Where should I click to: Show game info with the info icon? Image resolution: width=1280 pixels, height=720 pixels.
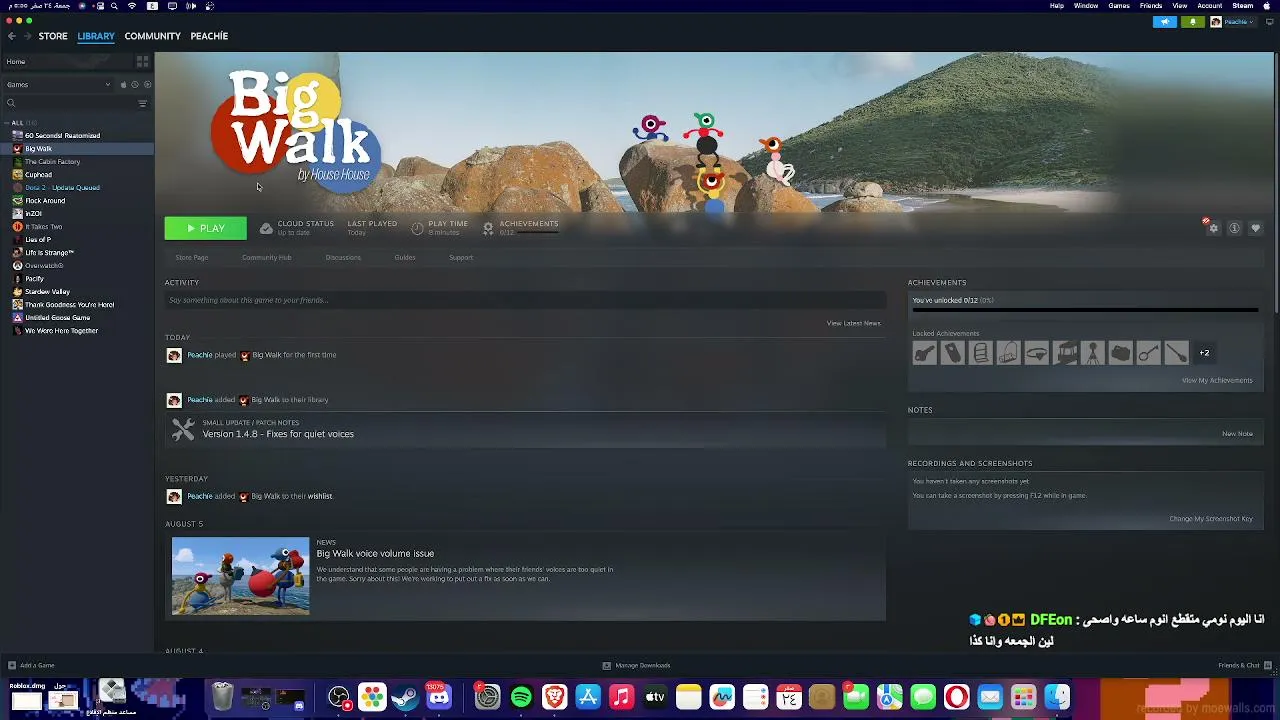point(1234,229)
